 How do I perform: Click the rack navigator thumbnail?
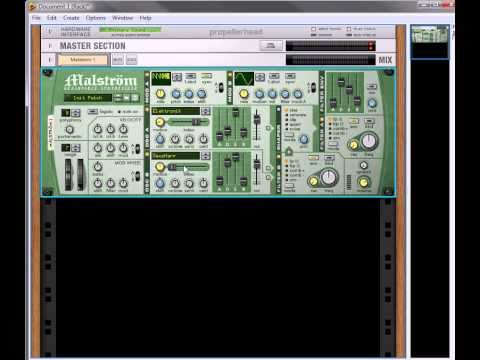429,41
